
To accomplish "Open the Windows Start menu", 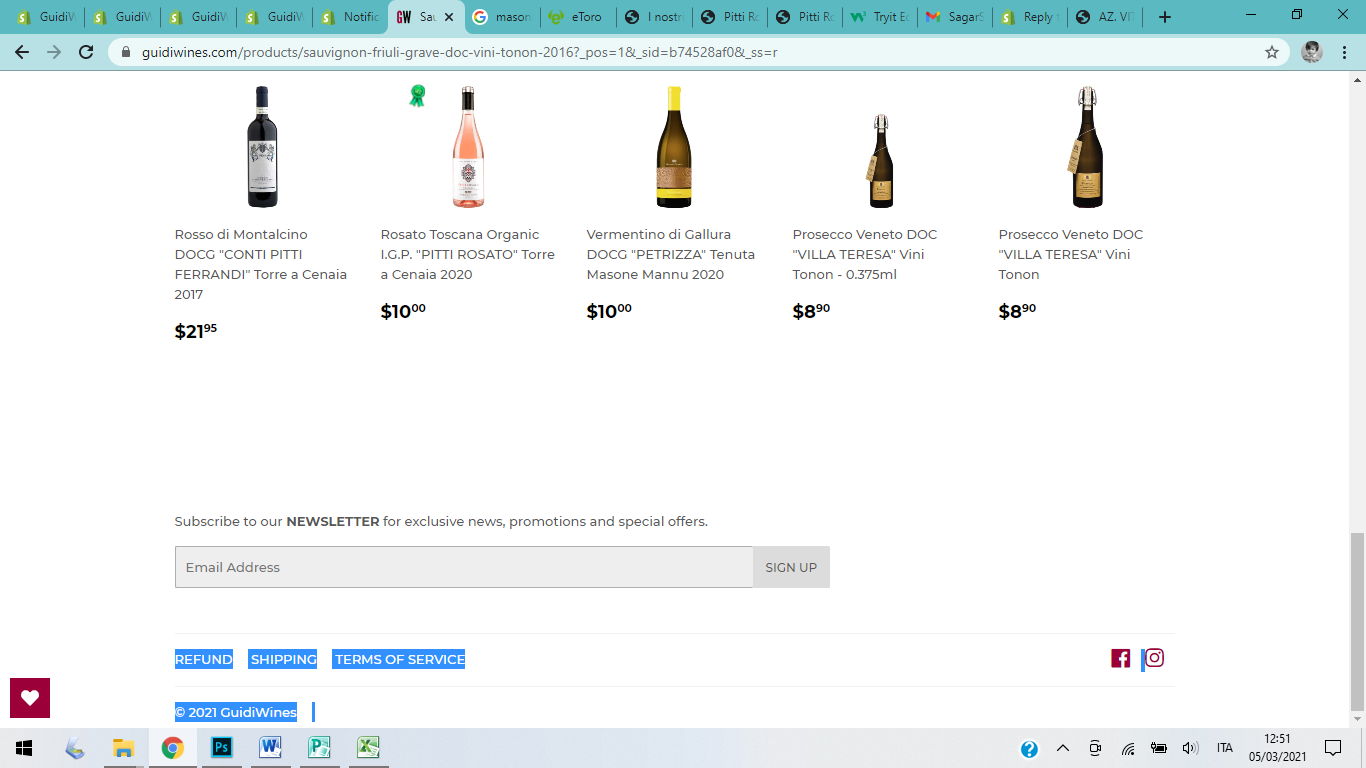I will pyautogui.click(x=24, y=748).
